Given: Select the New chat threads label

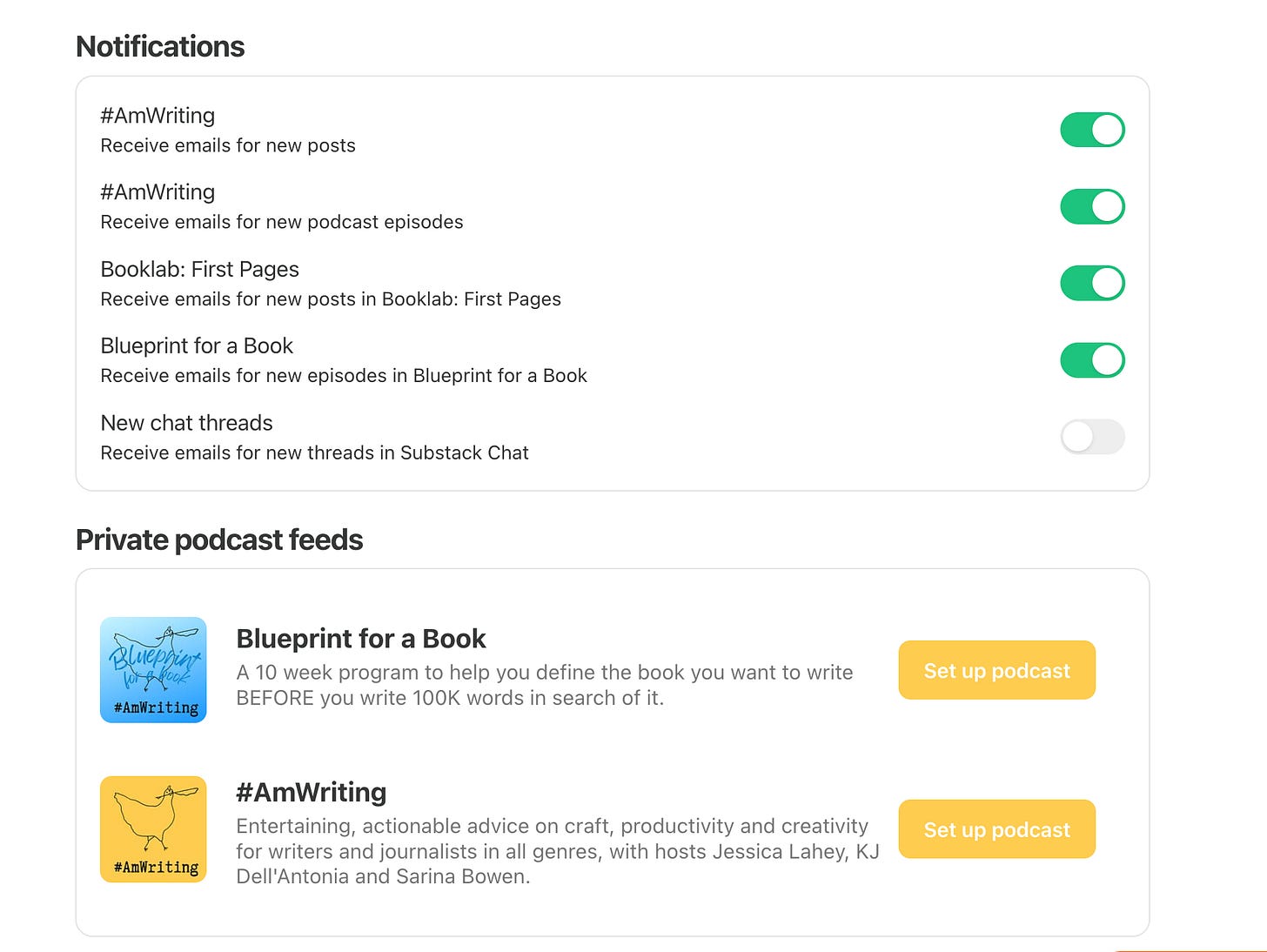Looking at the screenshot, I should click(x=187, y=423).
